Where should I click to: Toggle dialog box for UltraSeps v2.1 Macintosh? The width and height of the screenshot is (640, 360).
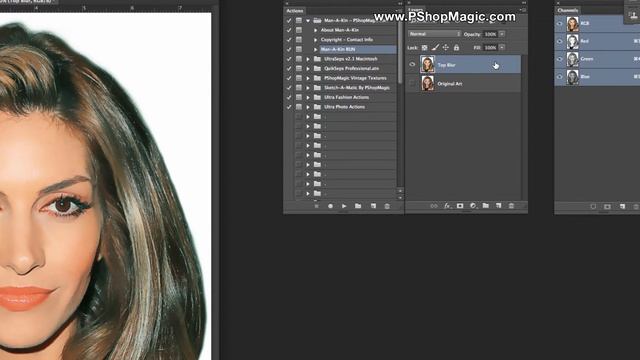coord(299,59)
